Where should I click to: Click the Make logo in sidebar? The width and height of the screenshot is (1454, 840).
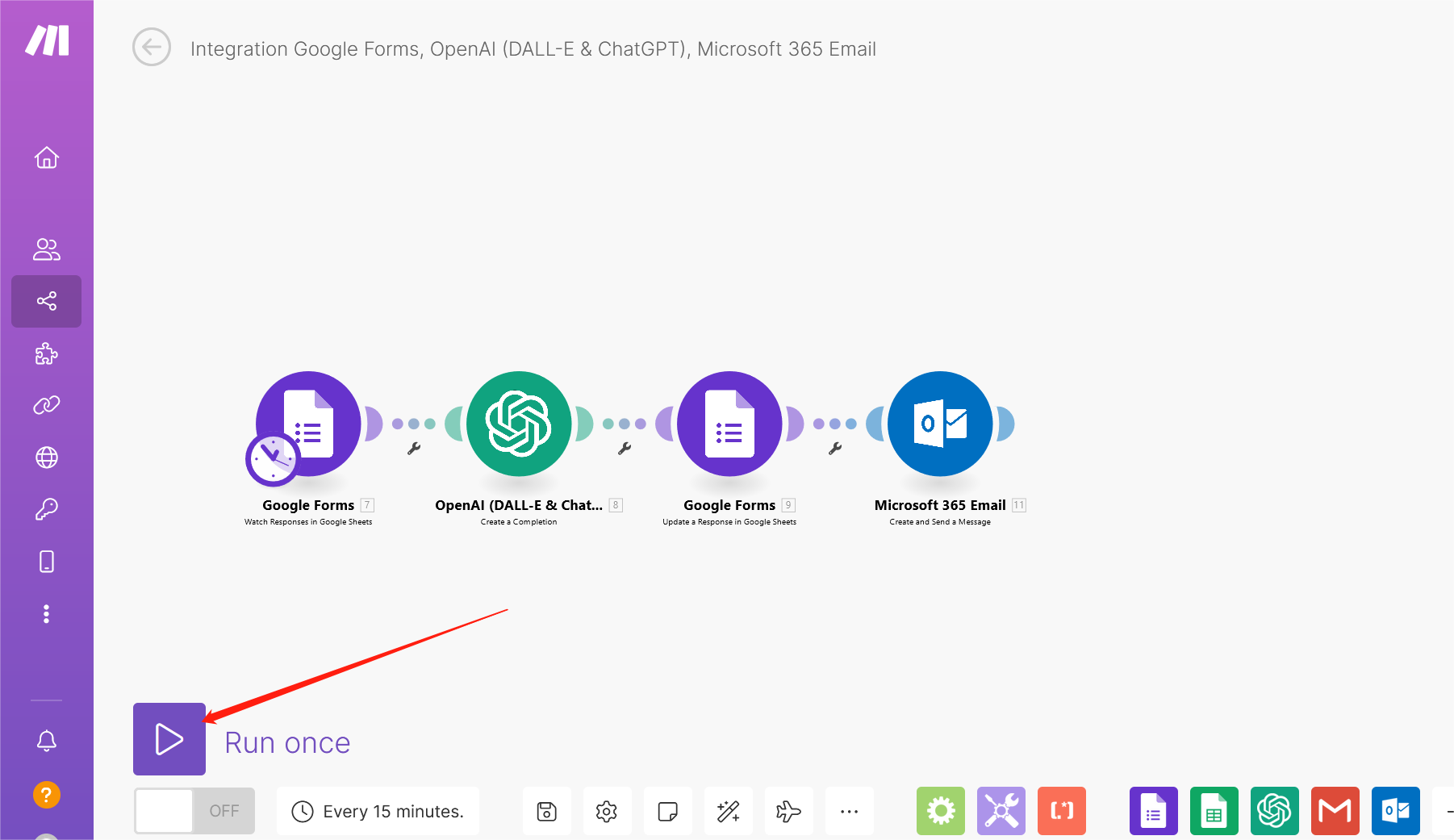47,40
